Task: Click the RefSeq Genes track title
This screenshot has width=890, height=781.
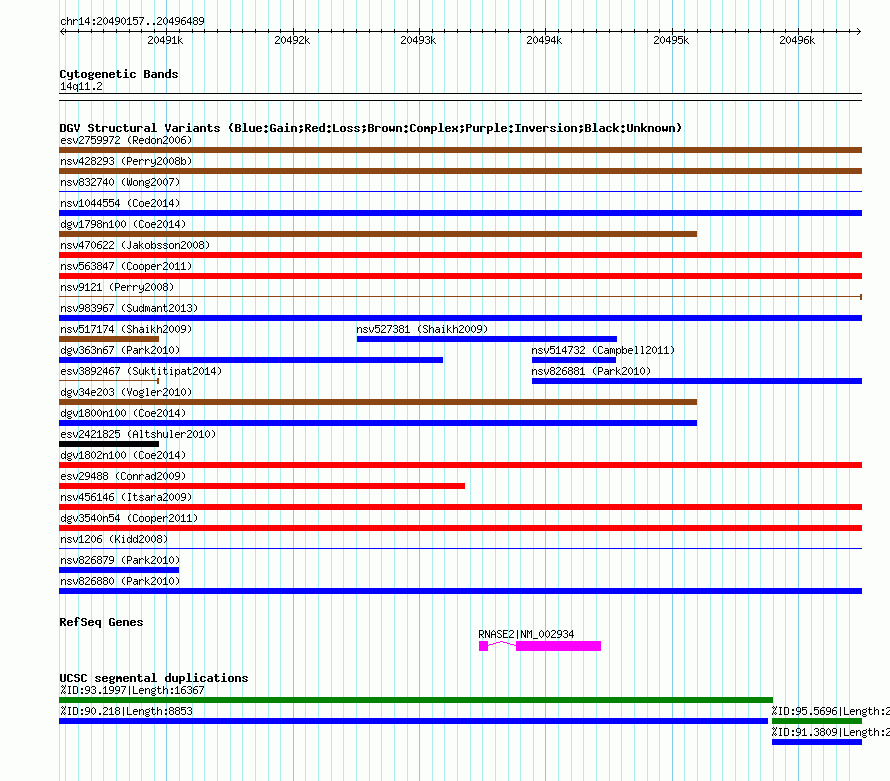Action: click(x=101, y=622)
